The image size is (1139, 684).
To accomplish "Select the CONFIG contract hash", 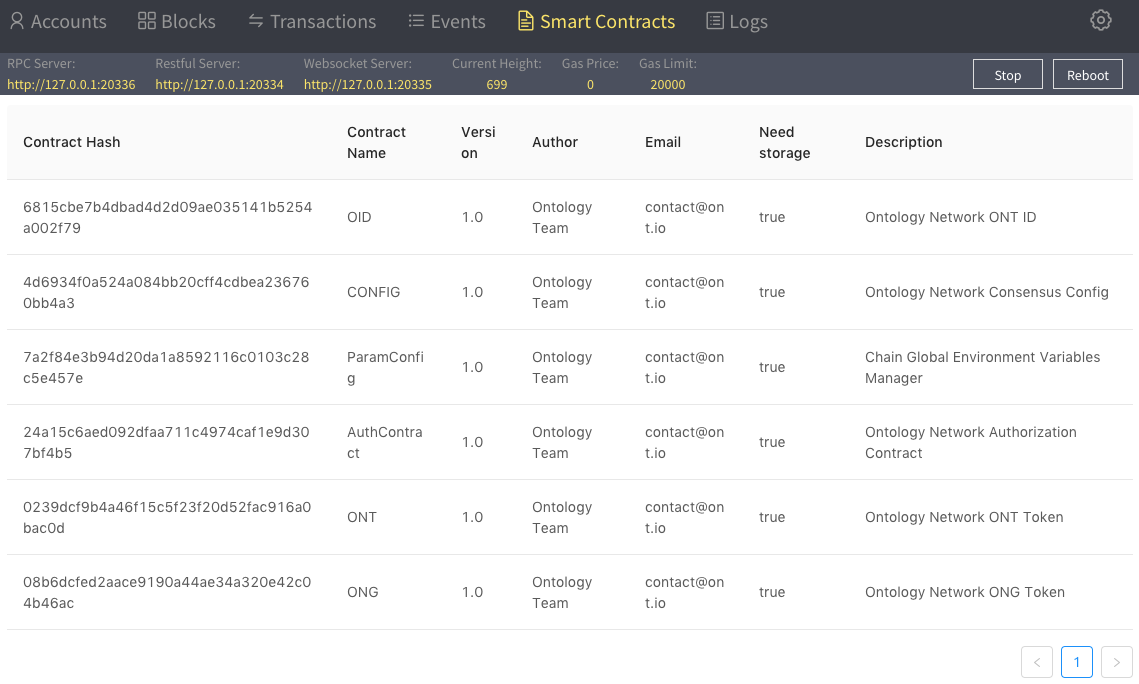I will [x=166, y=292].
